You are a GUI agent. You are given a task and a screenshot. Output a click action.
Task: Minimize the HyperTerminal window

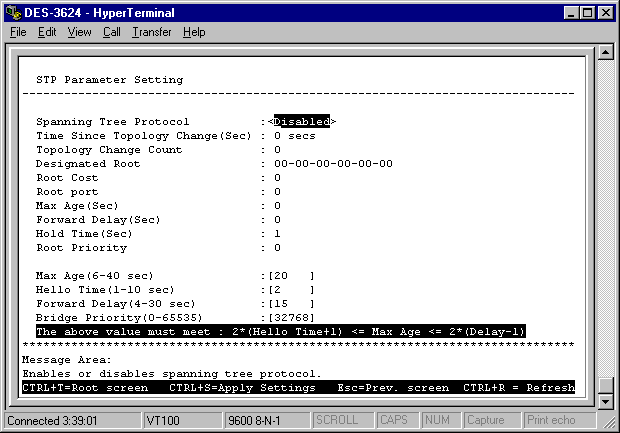click(571, 13)
